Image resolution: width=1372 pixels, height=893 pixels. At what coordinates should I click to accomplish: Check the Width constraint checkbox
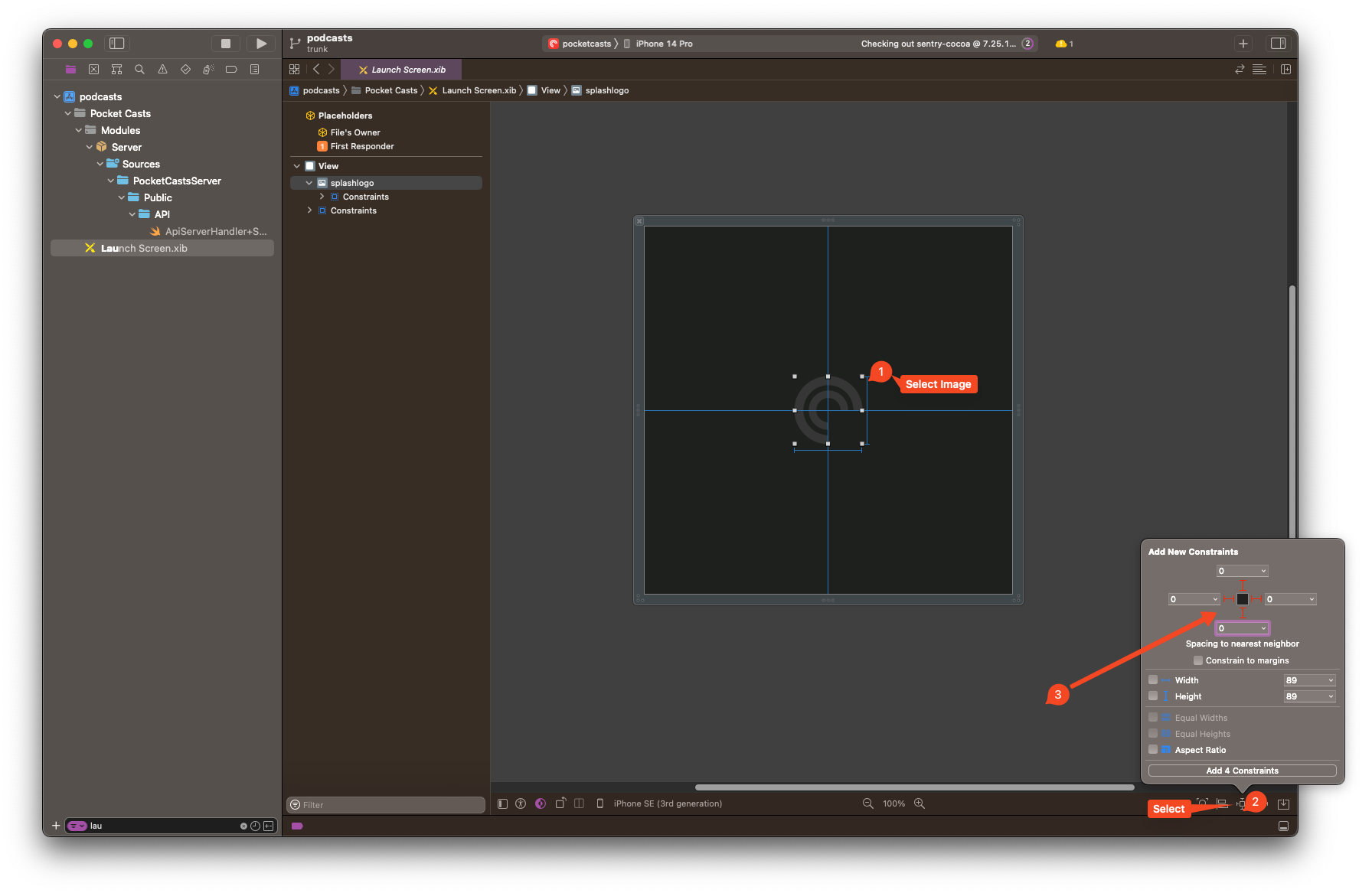(x=1153, y=680)
